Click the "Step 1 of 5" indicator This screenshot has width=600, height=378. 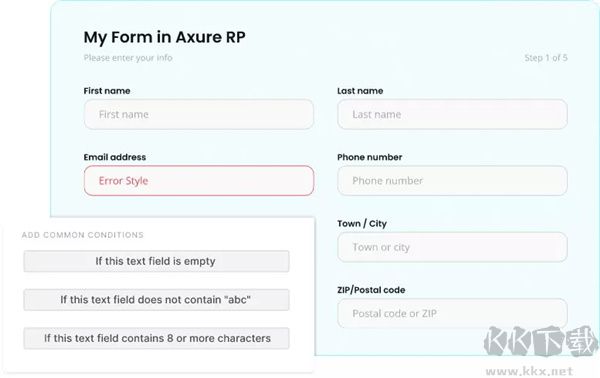(546, 58)
